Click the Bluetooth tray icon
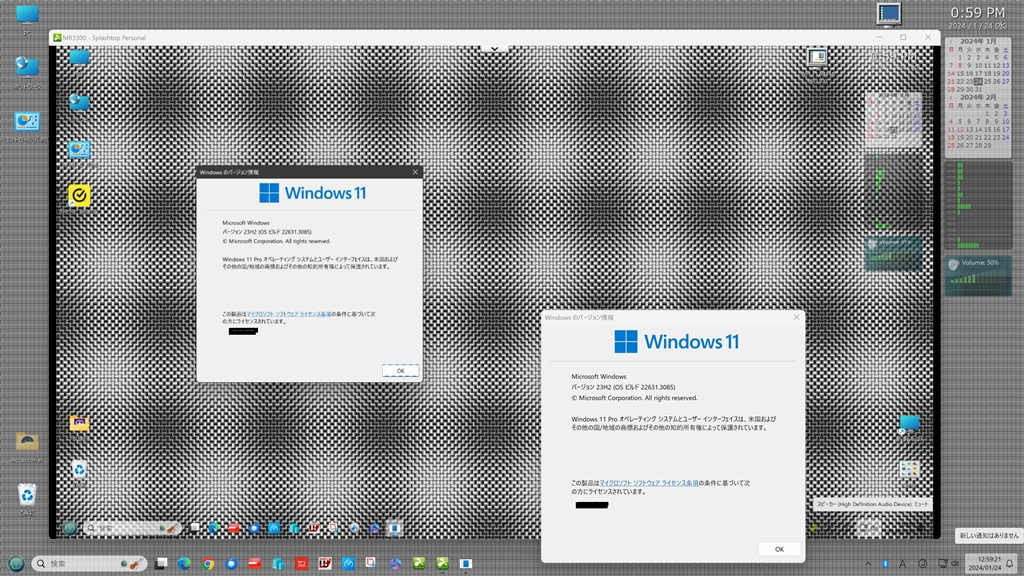 [885, 564]
